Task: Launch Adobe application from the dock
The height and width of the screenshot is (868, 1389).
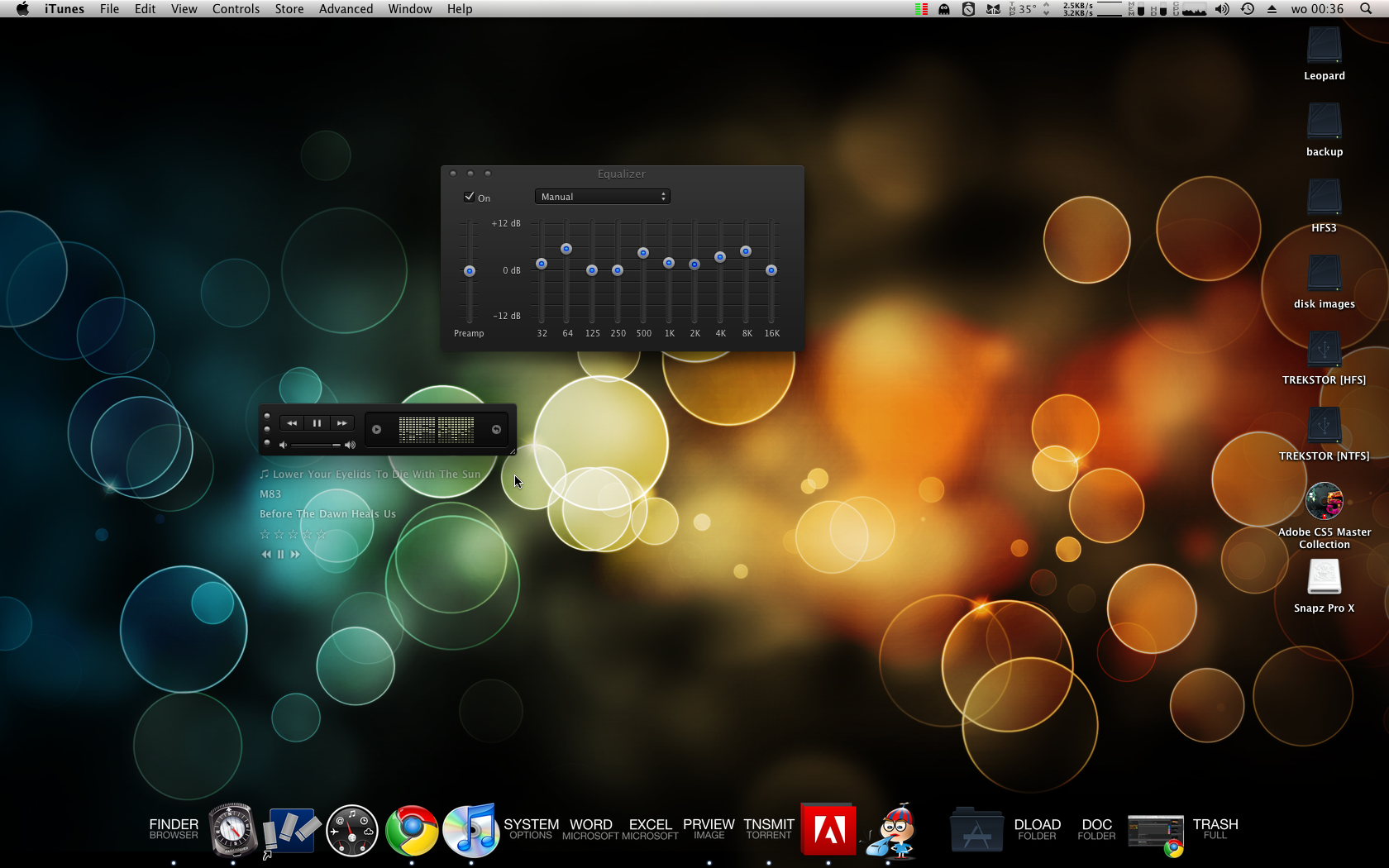Action: (x=828, y=830)
